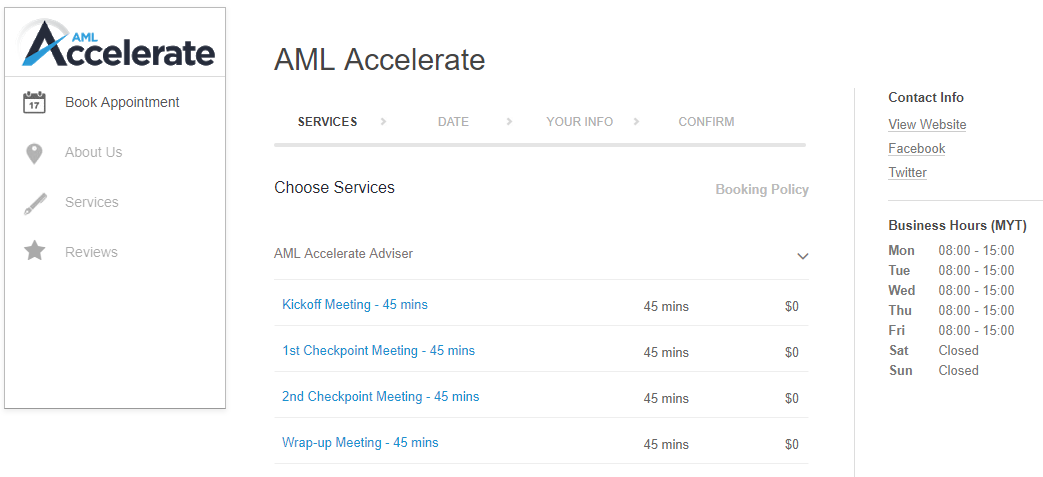This screenshot has width=1043, height=477.
Task: Visit the Facebook contact link
Action: point(917,149)
